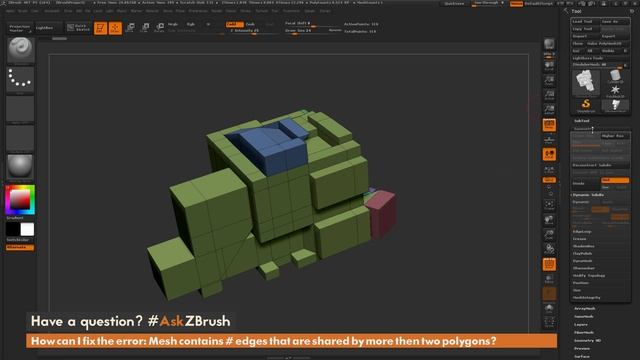Click the Zoom canvas icon on right shelf

coord(549,81)
